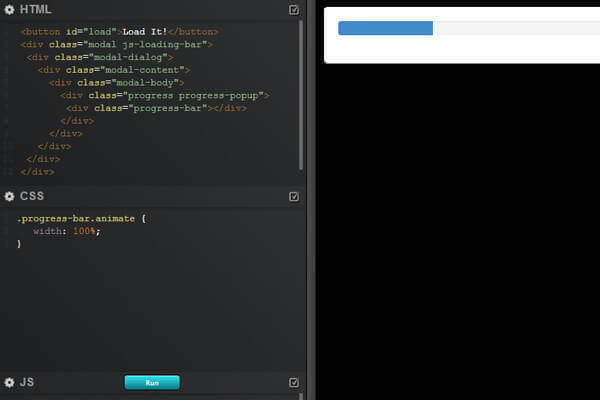Open CSS panel settings gear

click(x=9, y=196)
